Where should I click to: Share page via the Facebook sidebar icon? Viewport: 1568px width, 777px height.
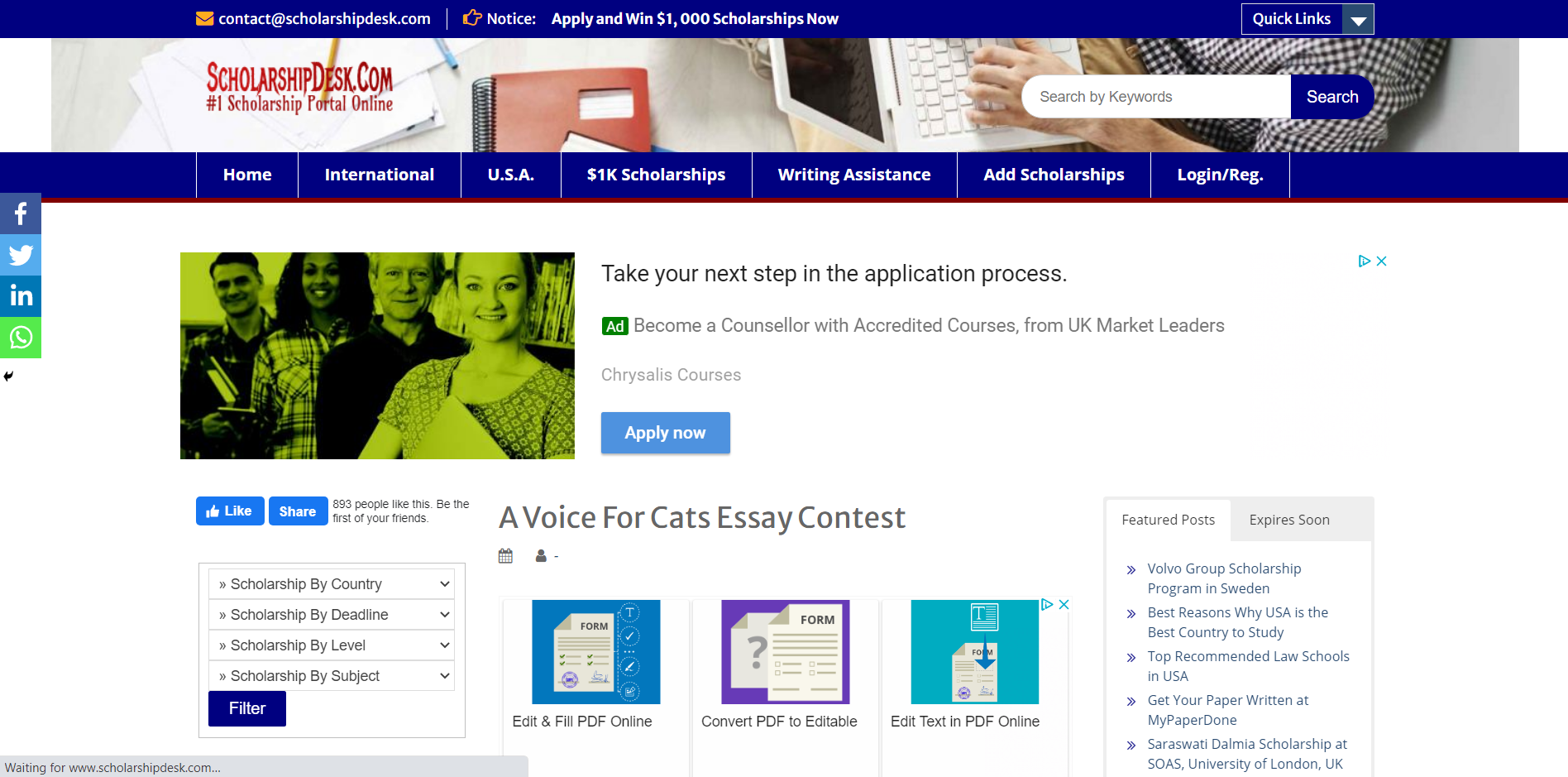(x=21, y=213)
